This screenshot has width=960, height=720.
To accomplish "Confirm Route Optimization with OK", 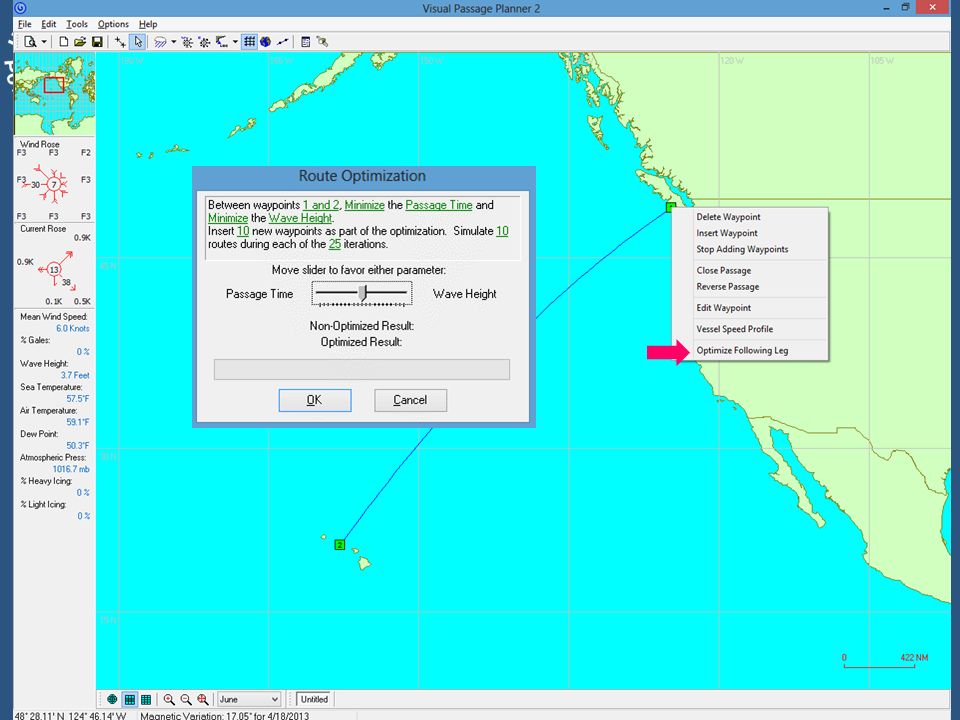I will pyautogui.click(x=315, y=400).
